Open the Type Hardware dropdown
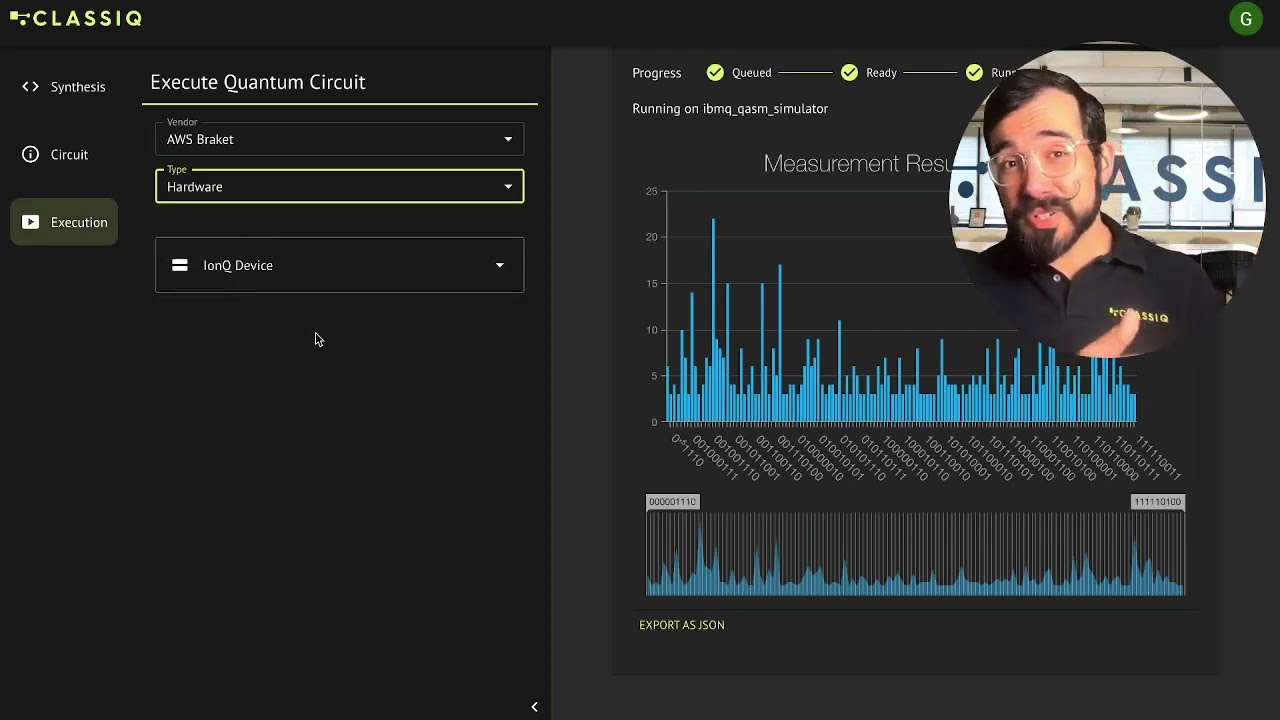The height and width of the screenshot is (720, 1280). pyautogui.click(x=339, y=186)
